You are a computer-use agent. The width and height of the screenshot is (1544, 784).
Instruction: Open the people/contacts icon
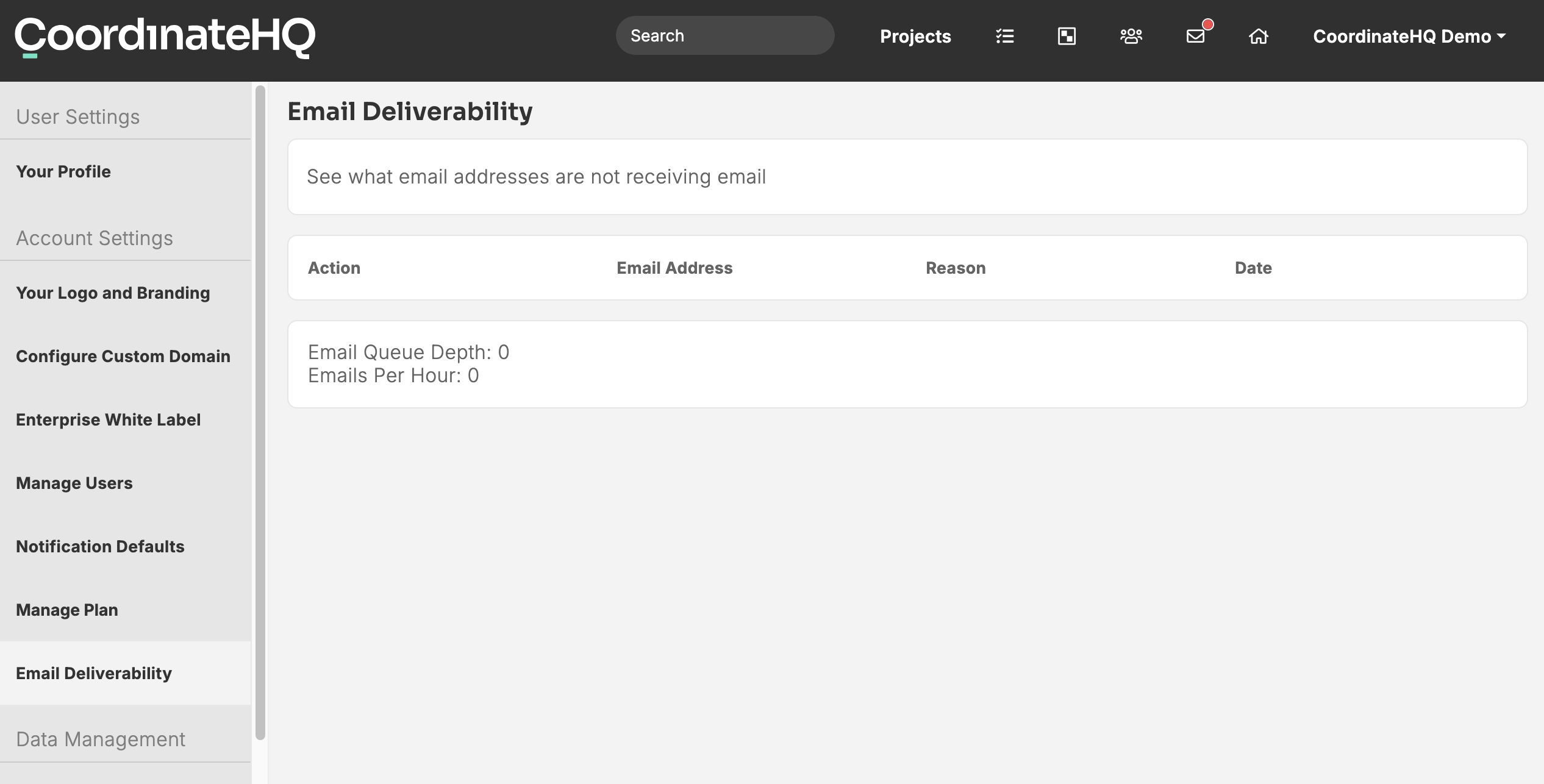tap(1131, 37)
